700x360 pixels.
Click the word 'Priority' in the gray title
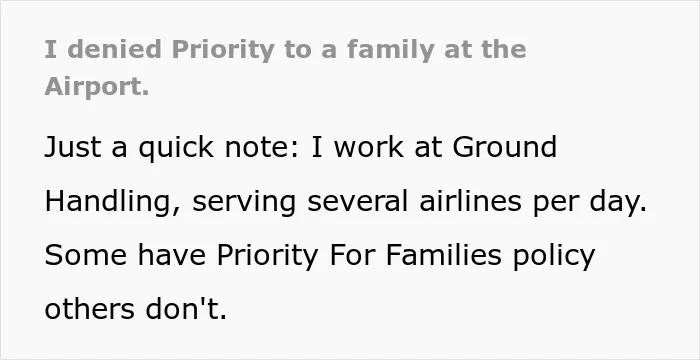[x=223, y=50]
